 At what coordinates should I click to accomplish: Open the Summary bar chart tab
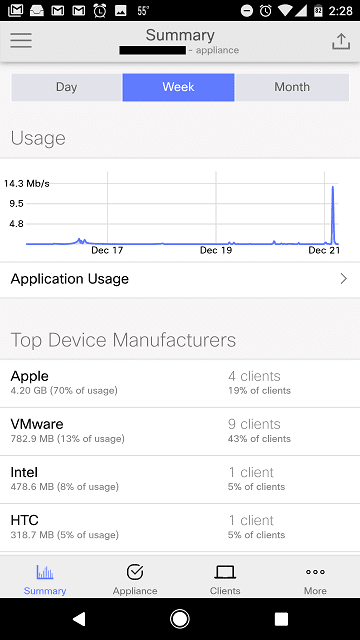(45, 579)
